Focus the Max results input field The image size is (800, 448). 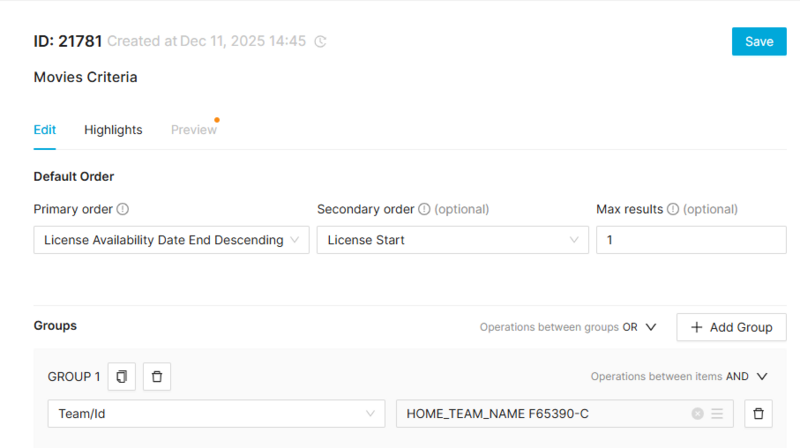pyautogui.click(x=690, y=240)
